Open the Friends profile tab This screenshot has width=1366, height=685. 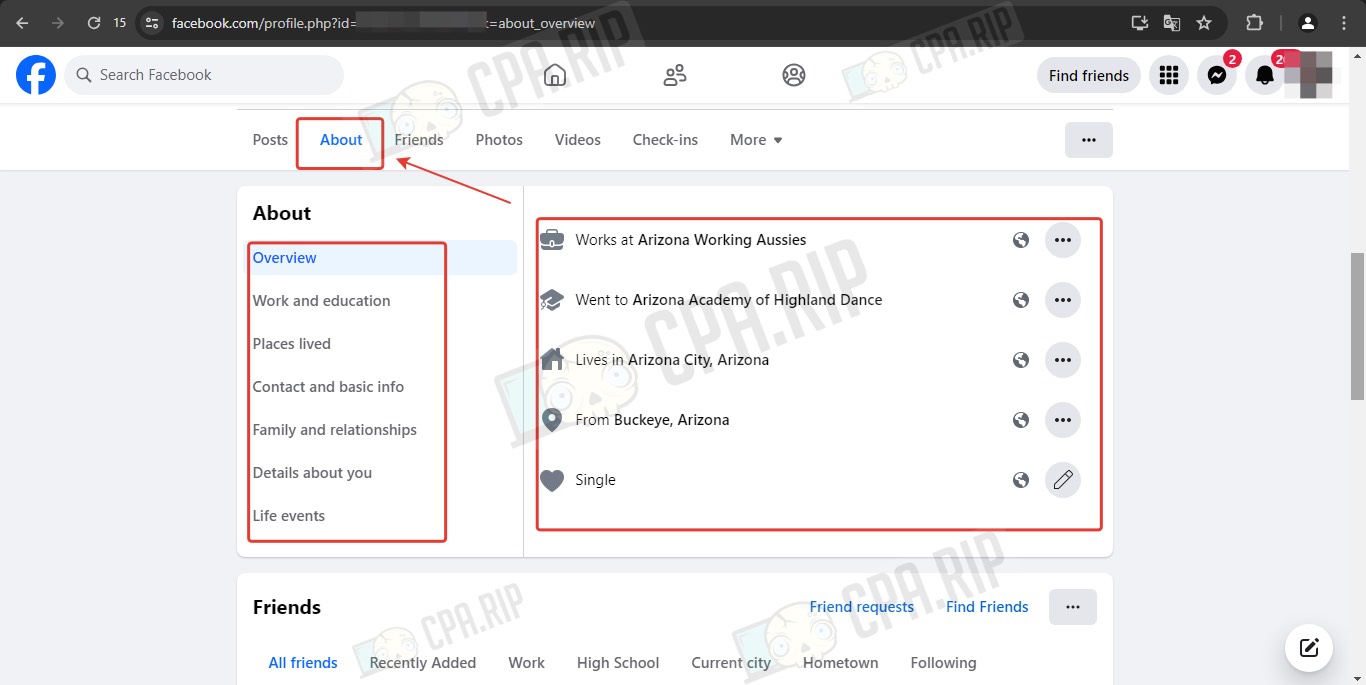coord(419,140)
